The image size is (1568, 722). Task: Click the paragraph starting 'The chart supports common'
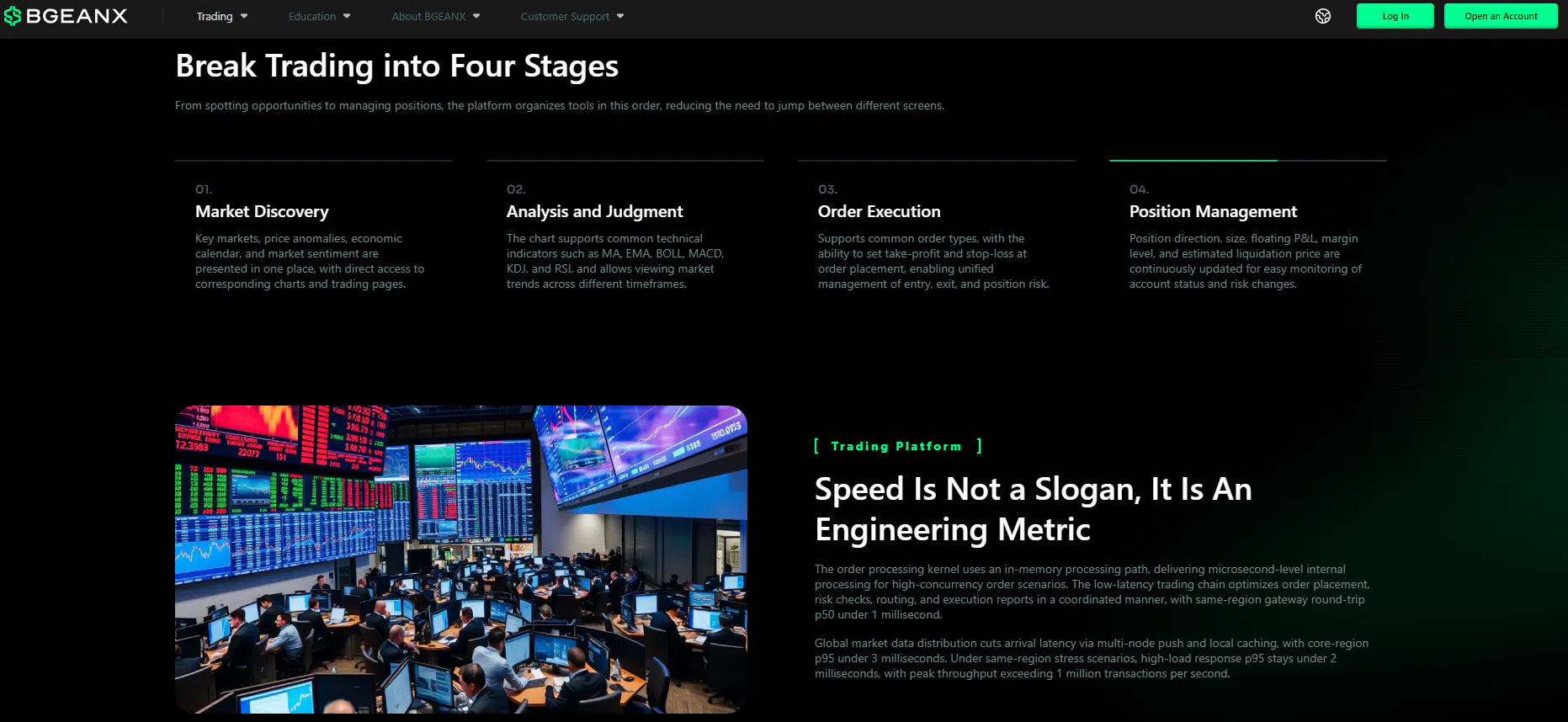click(x=615, y=261)
